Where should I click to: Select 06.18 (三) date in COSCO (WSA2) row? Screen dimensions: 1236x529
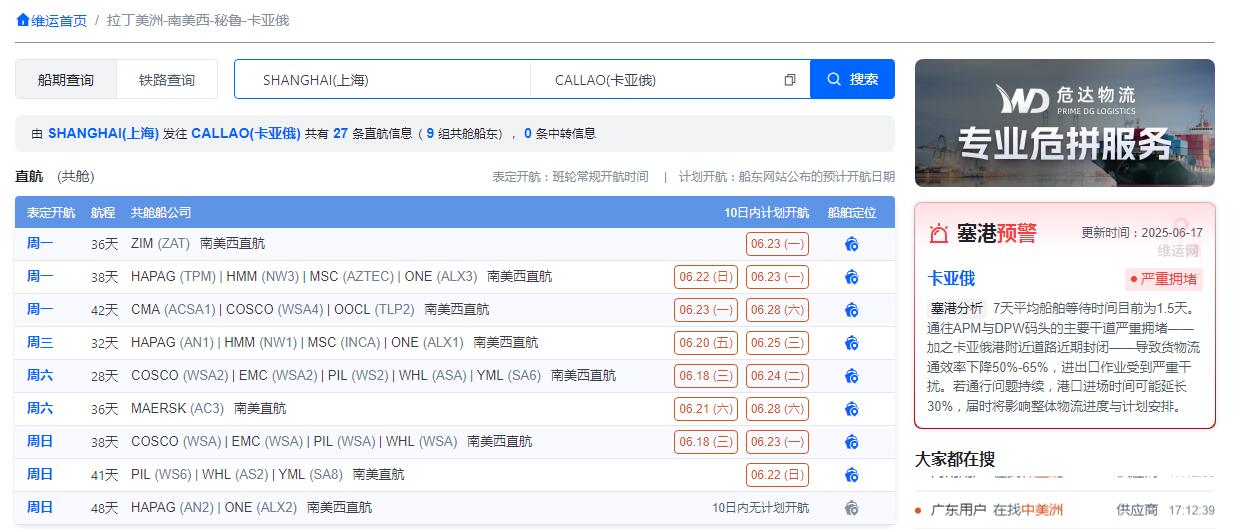pos(706,376)
